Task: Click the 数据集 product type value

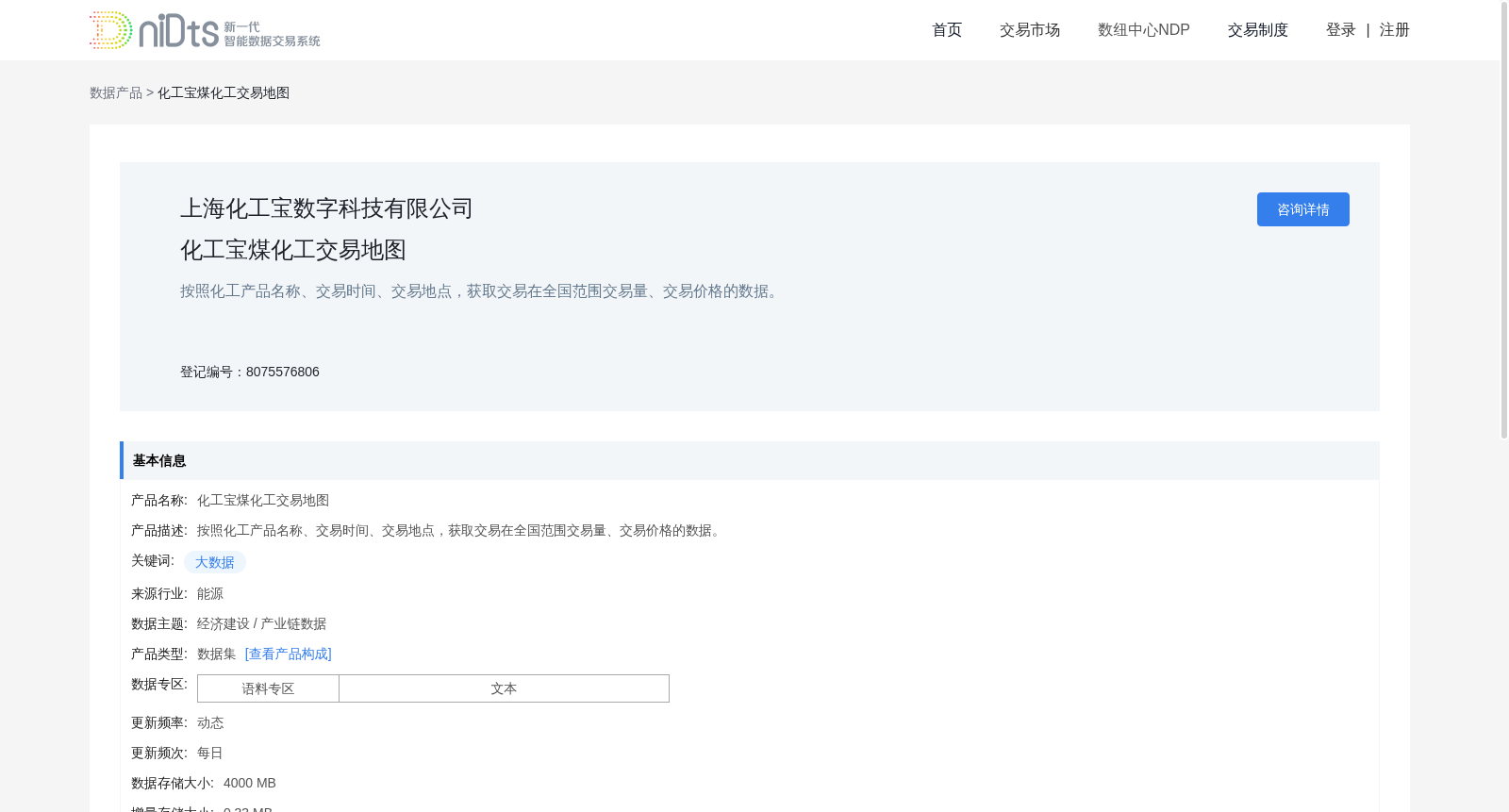Action: click(x=217, y=654)
